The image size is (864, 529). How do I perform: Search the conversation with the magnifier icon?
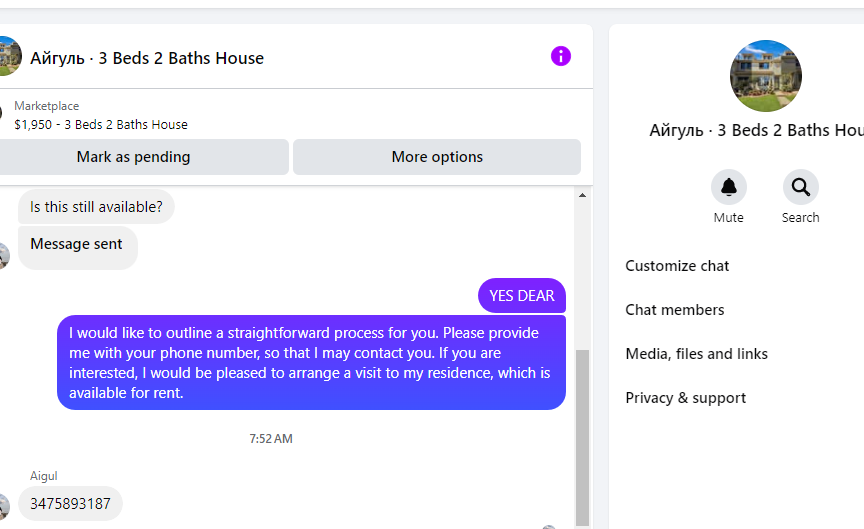[800, 187]
